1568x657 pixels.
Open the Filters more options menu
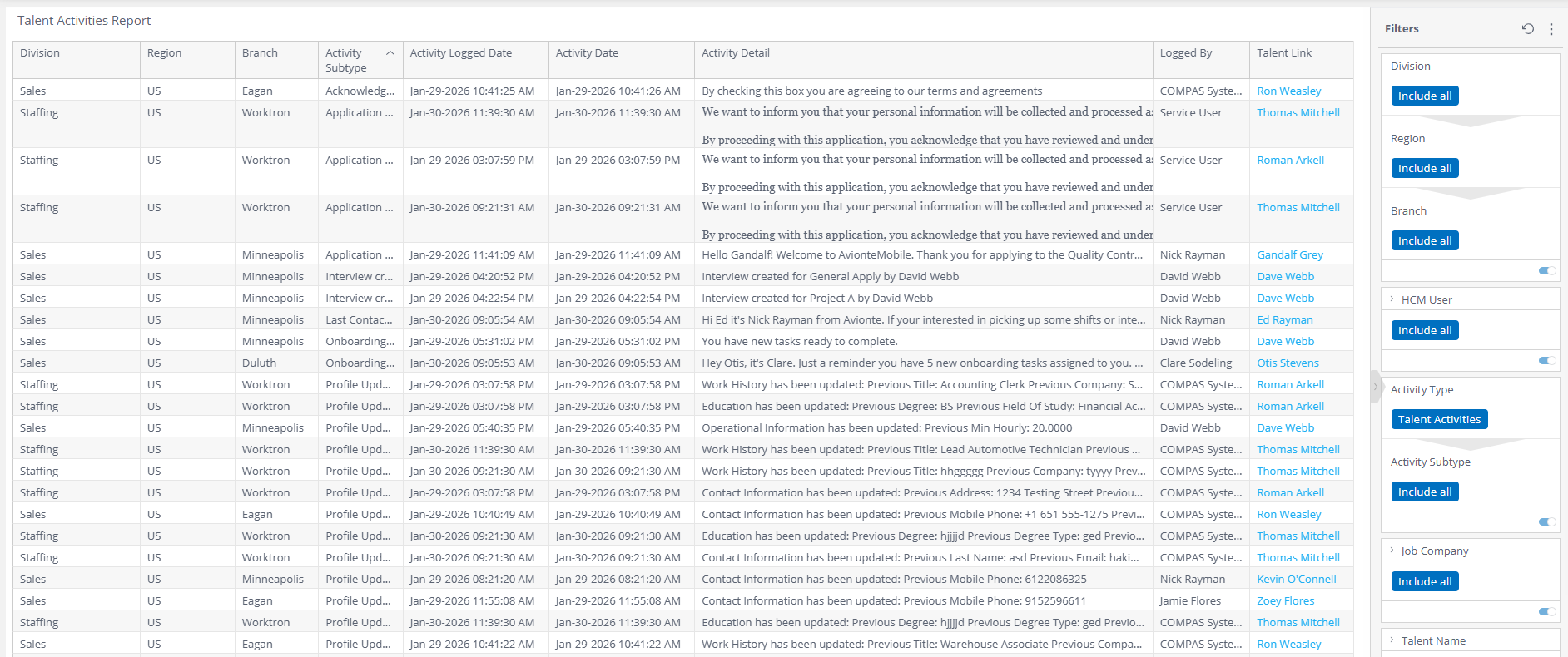pos(1551,28)
